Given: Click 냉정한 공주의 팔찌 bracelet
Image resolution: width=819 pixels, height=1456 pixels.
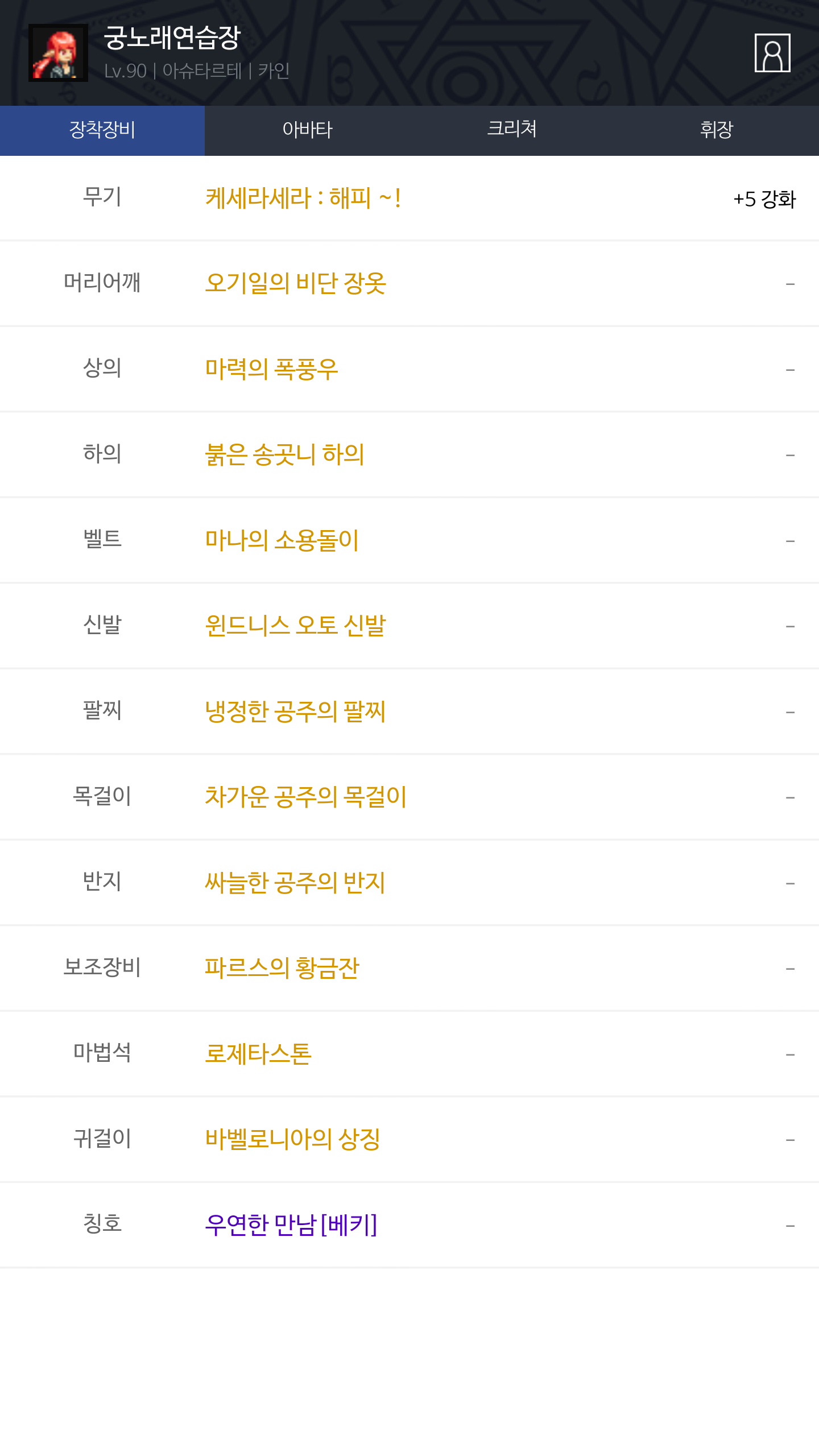Looking at the screenshot, I should pos(295,712).
